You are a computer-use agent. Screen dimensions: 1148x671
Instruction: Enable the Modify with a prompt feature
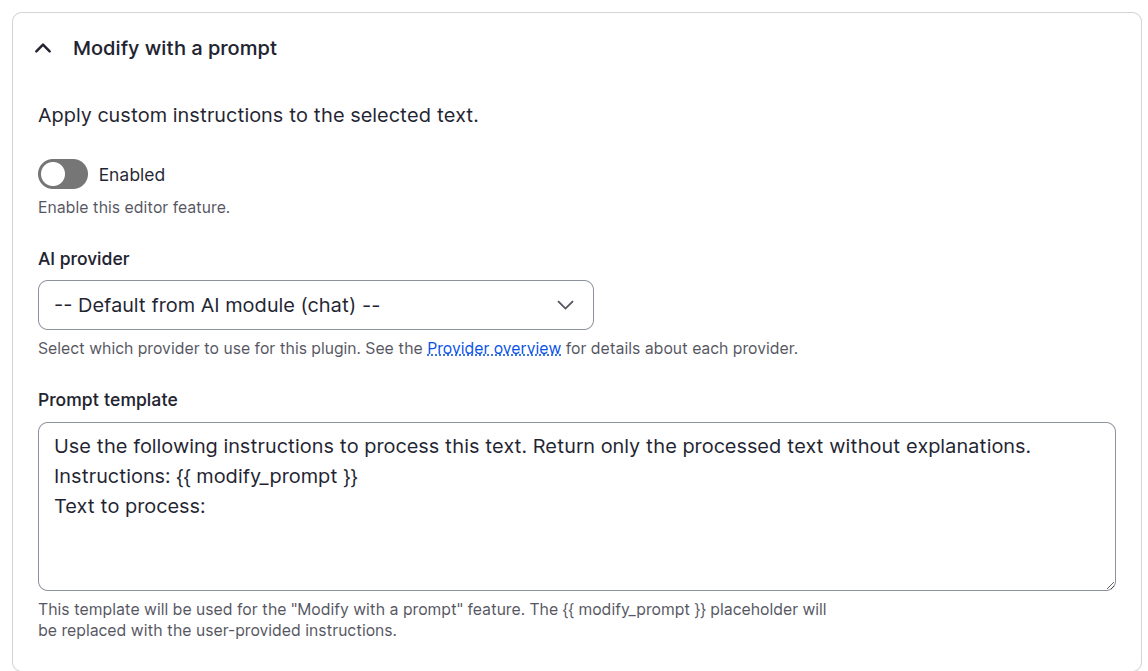pyautogui.click(x=62, y=174)
